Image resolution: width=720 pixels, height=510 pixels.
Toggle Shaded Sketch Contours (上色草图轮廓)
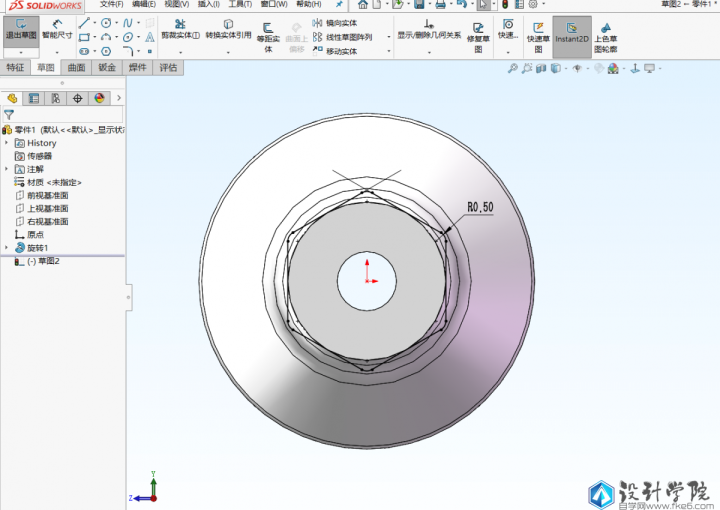tap(606, 34)
